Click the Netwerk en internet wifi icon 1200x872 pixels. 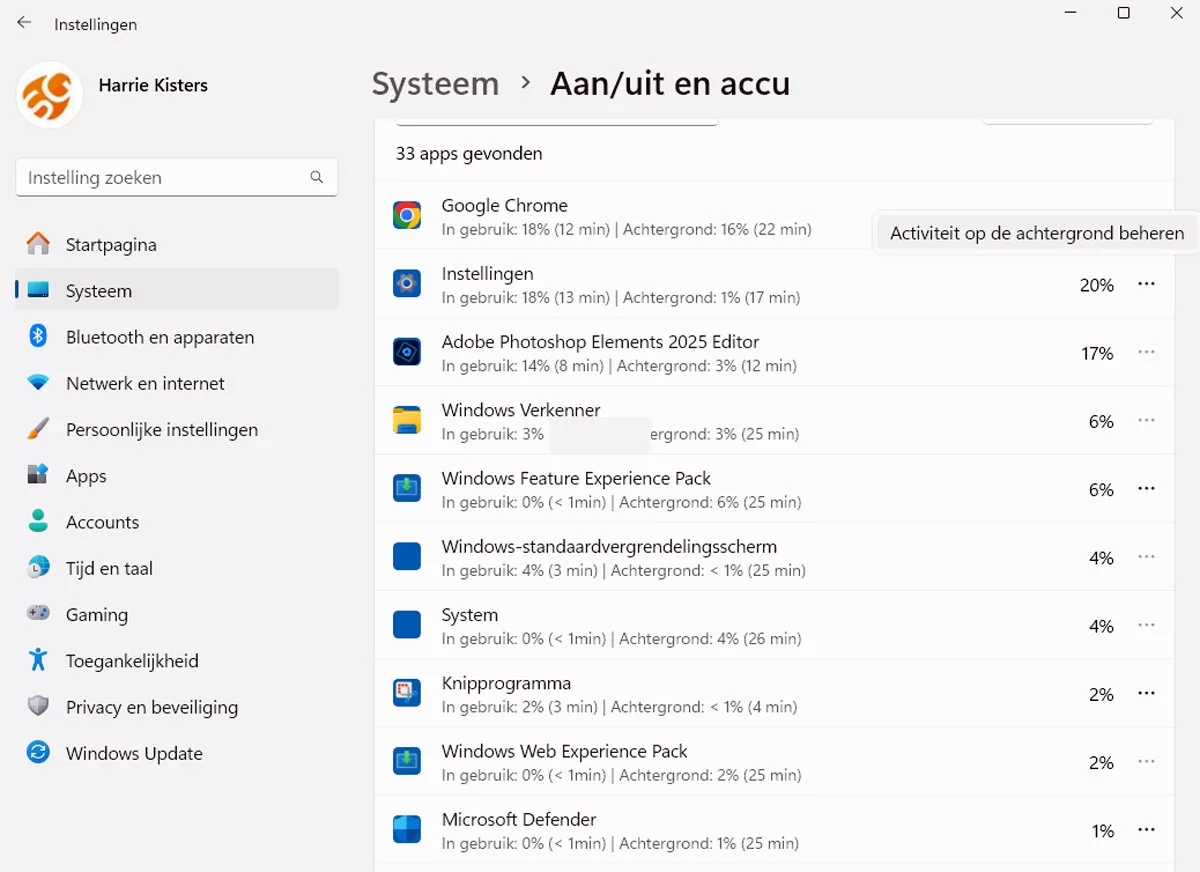pyautogui.click(x=38, y=383)
